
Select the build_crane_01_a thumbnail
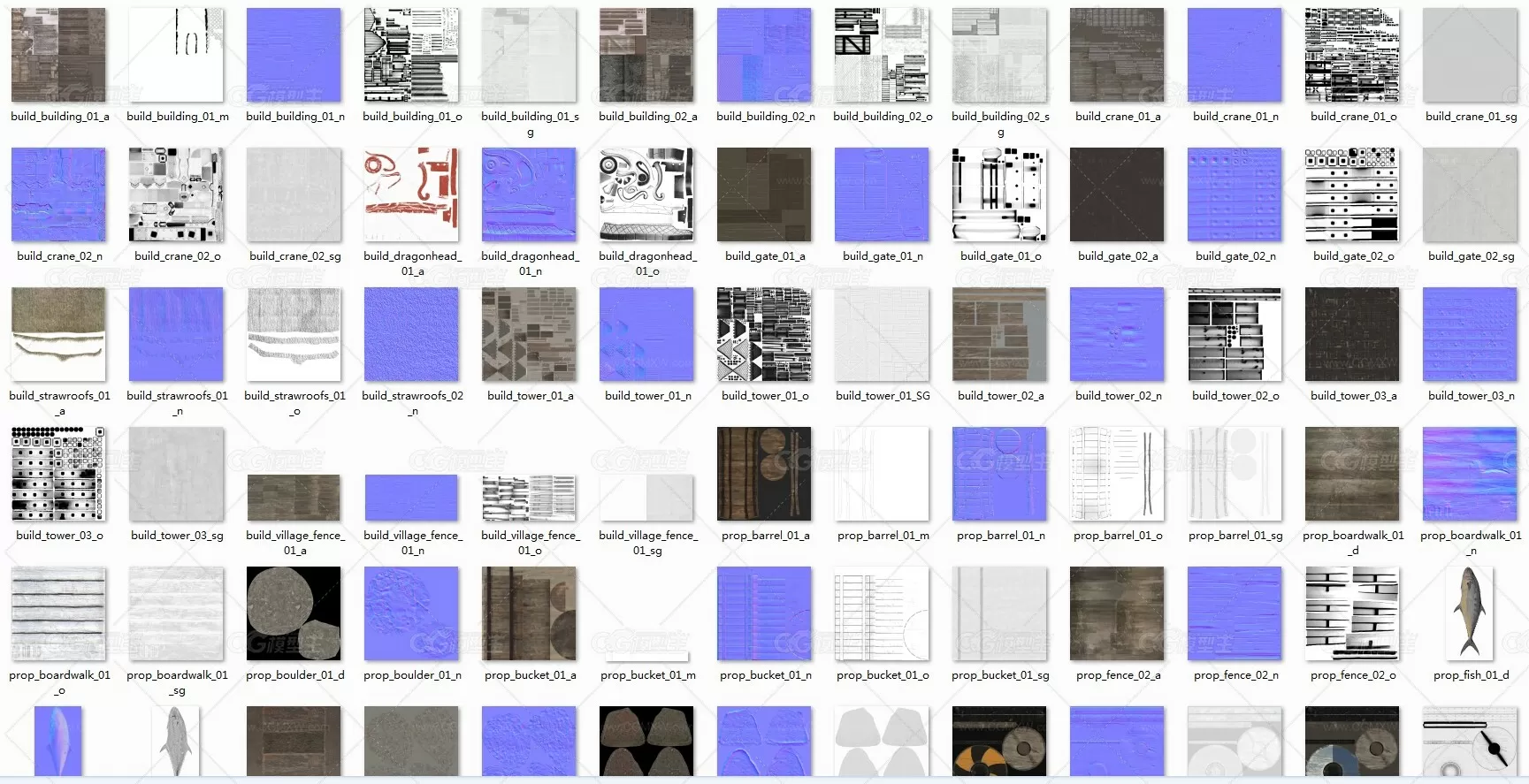pos(1117,55)
